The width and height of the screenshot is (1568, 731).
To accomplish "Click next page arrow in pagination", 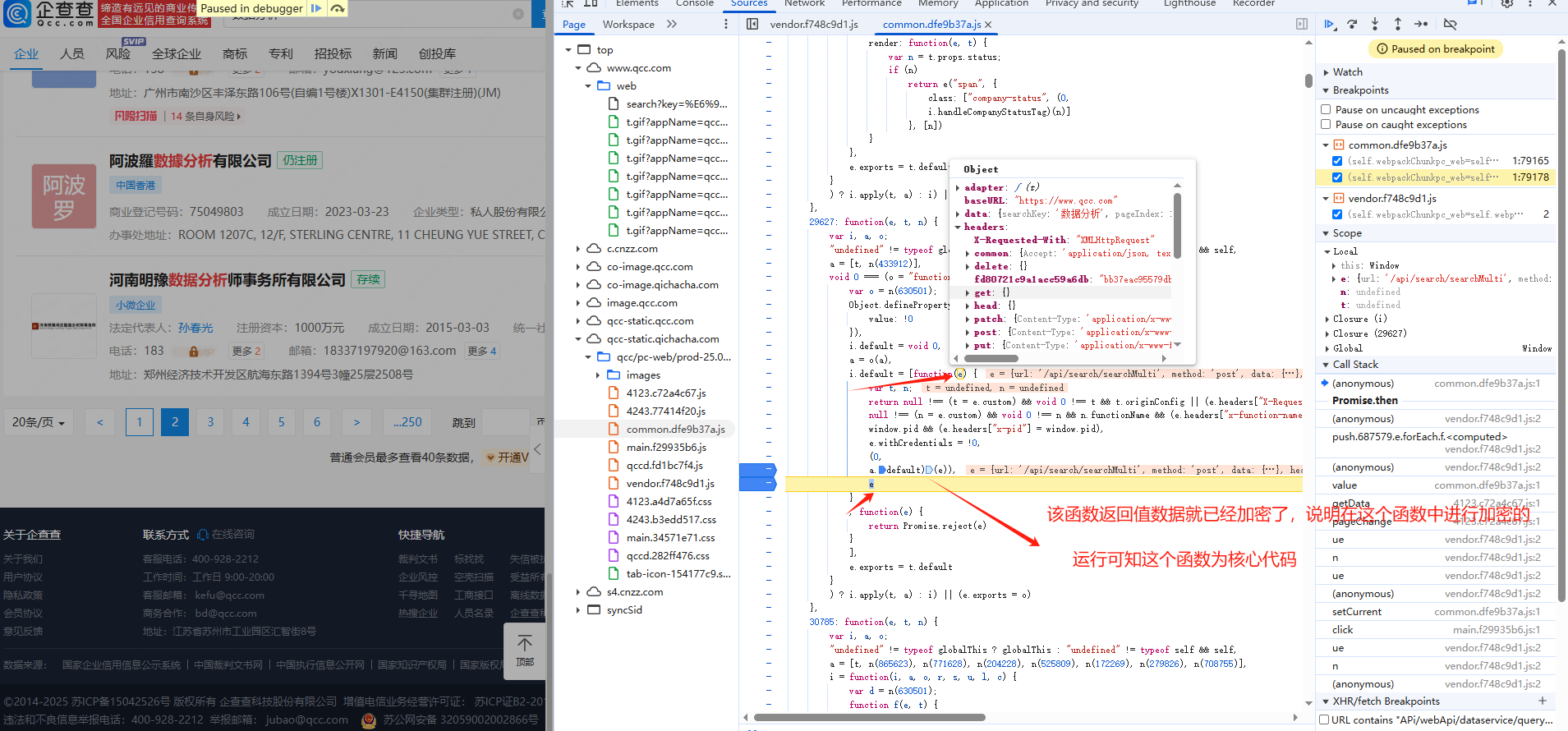I will [x=356, y=422].
